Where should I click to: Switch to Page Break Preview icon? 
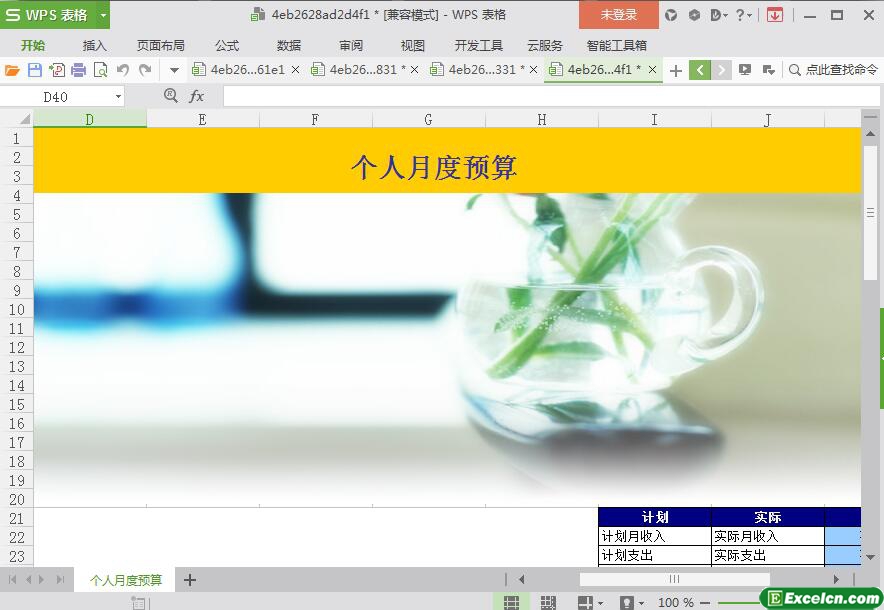(547, 602)
